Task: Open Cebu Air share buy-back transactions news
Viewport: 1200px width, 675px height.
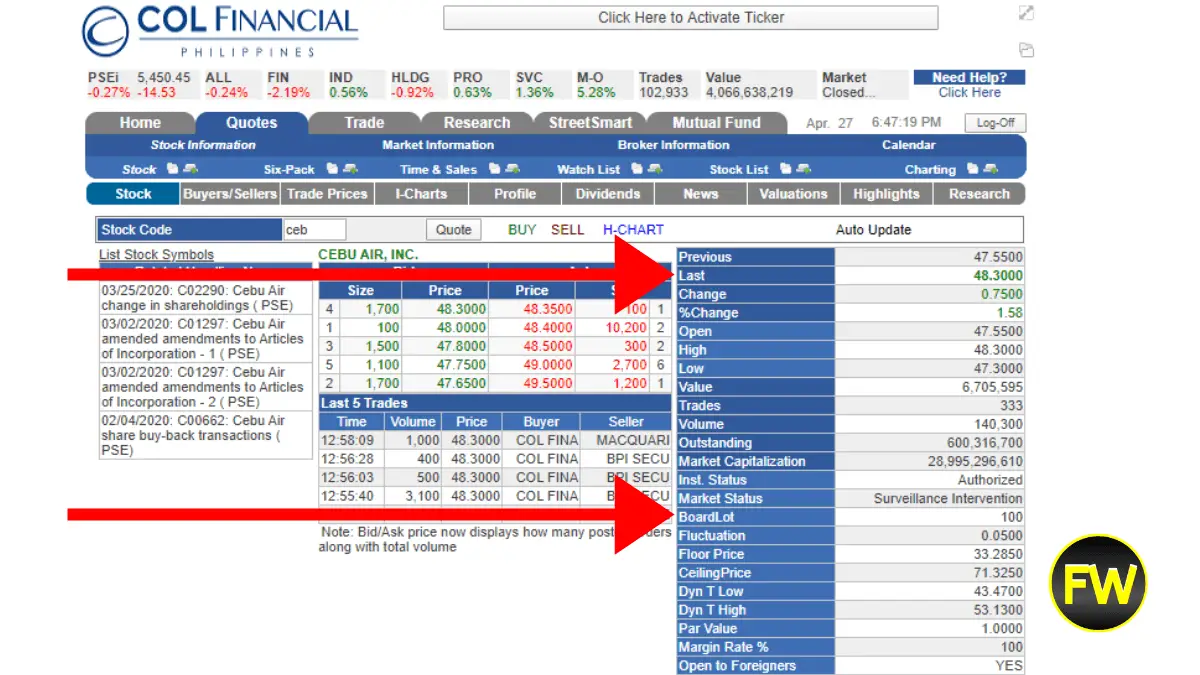Action: point(205,435)
